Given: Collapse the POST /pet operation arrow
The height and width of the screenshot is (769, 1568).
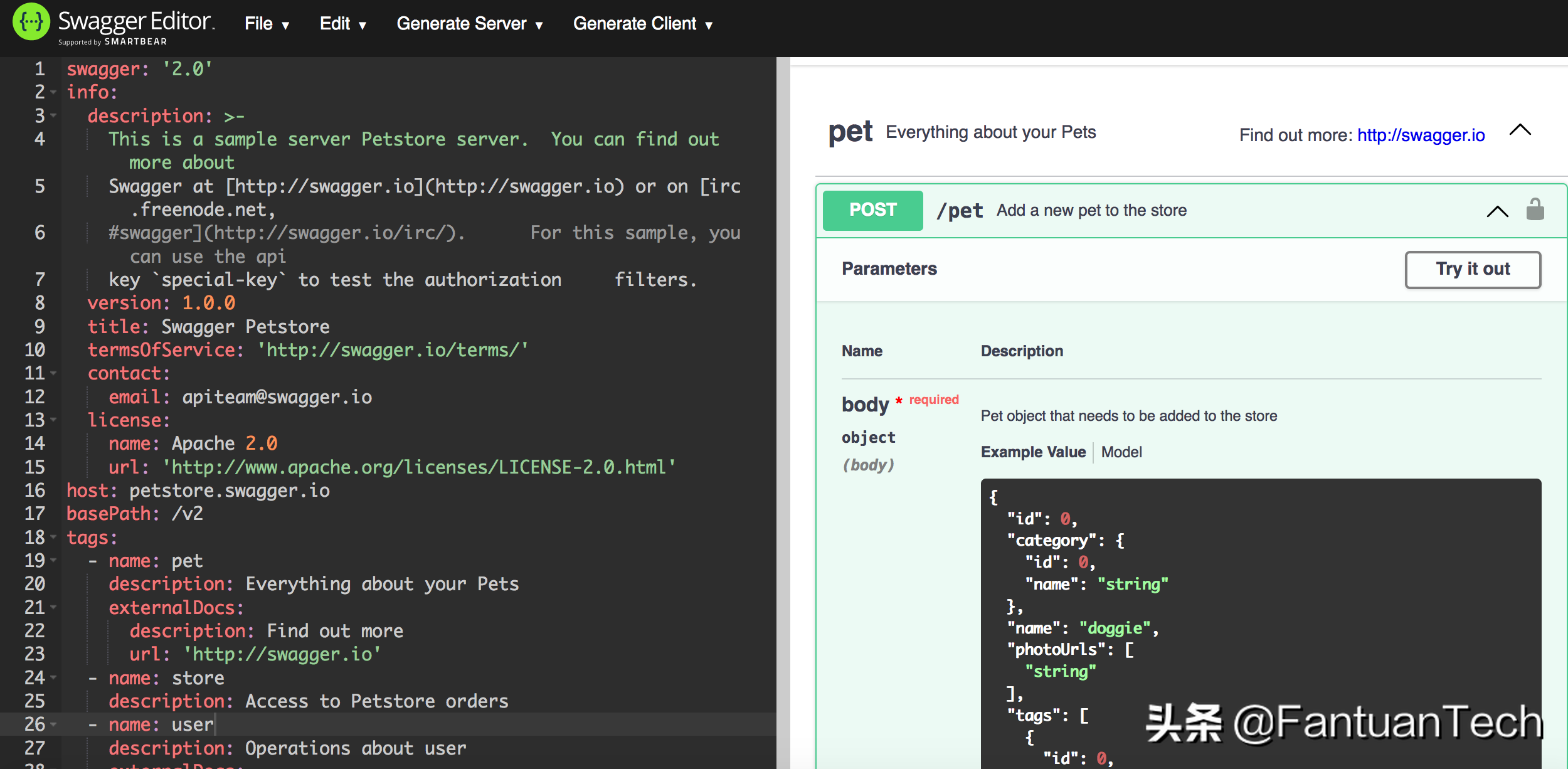Looking at the screenshot, I should pos(1497,211).
